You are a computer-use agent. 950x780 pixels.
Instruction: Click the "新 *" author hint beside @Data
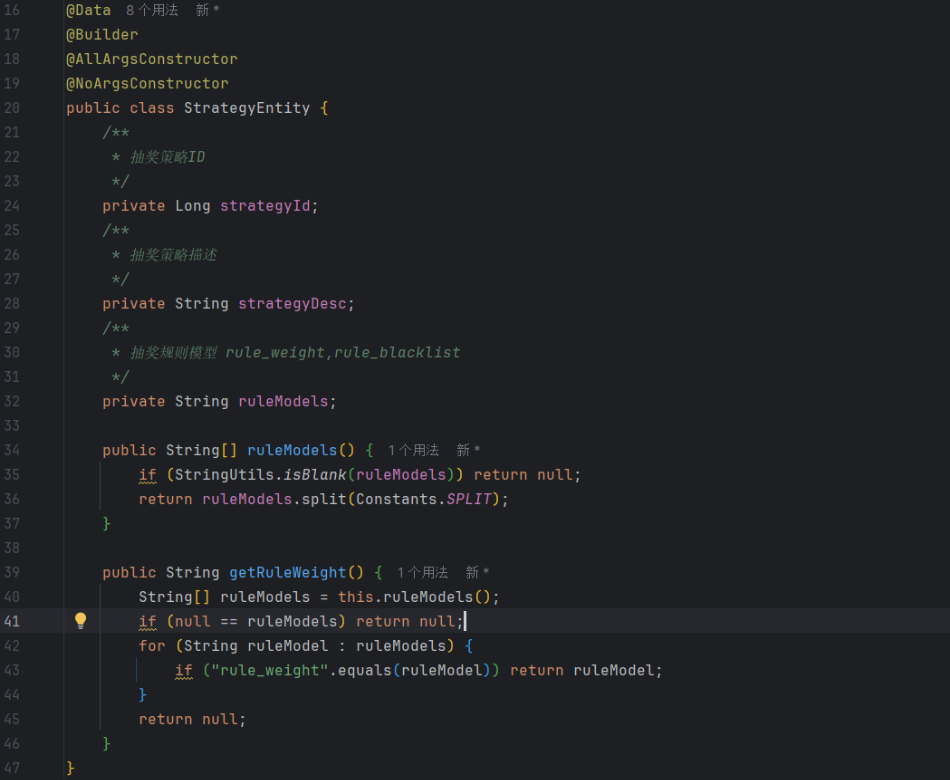pos(207,10)
